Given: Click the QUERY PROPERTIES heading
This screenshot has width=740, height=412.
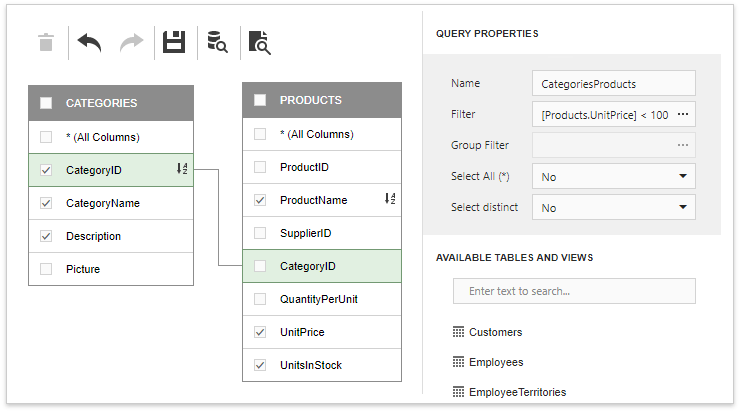Looking at the screenshot, I should point(487,34).
